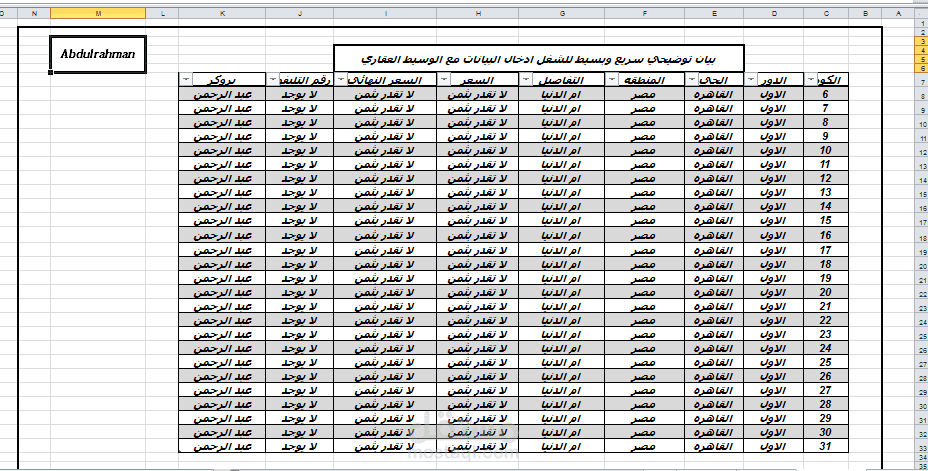This screenshot has width=928, height=471.
Task: Select column L header
Action: point(162,14)
